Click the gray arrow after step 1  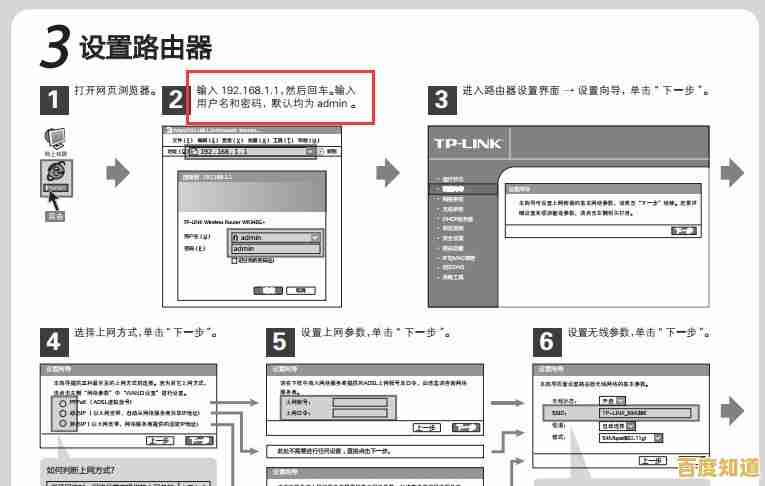118,172
